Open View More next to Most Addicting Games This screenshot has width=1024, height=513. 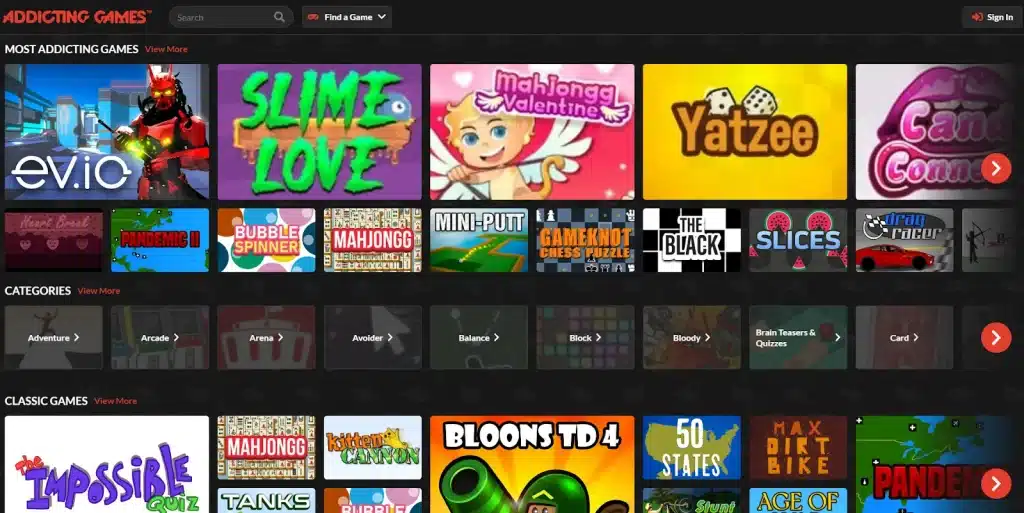click(x=166, y=49)
